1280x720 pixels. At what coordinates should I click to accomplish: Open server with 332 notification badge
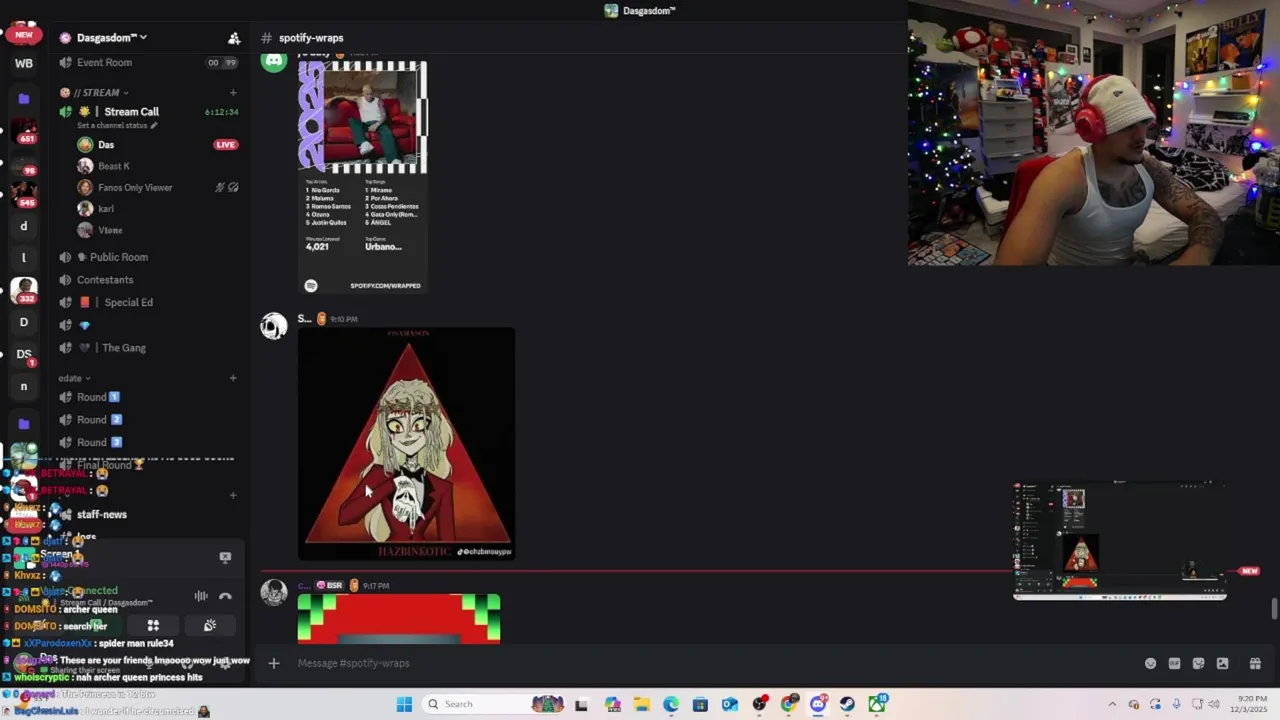pos(24,290)
